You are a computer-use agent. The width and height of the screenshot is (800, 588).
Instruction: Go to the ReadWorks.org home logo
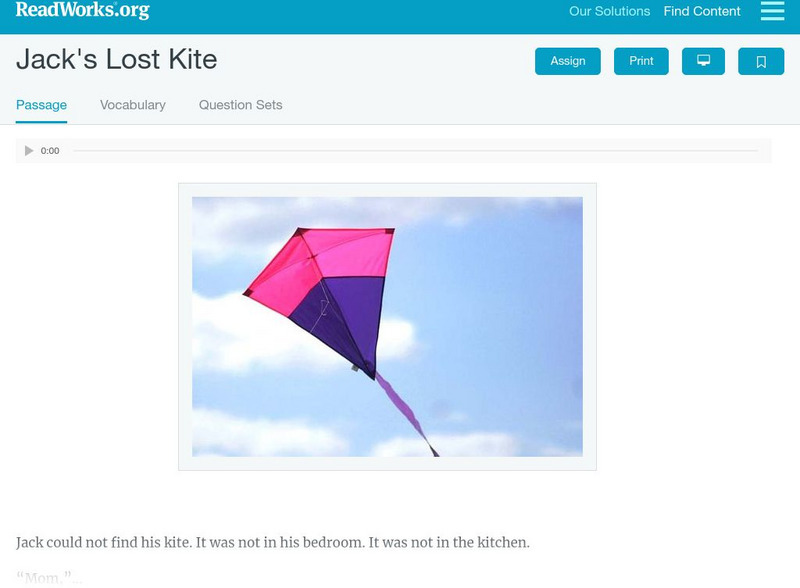83,10
